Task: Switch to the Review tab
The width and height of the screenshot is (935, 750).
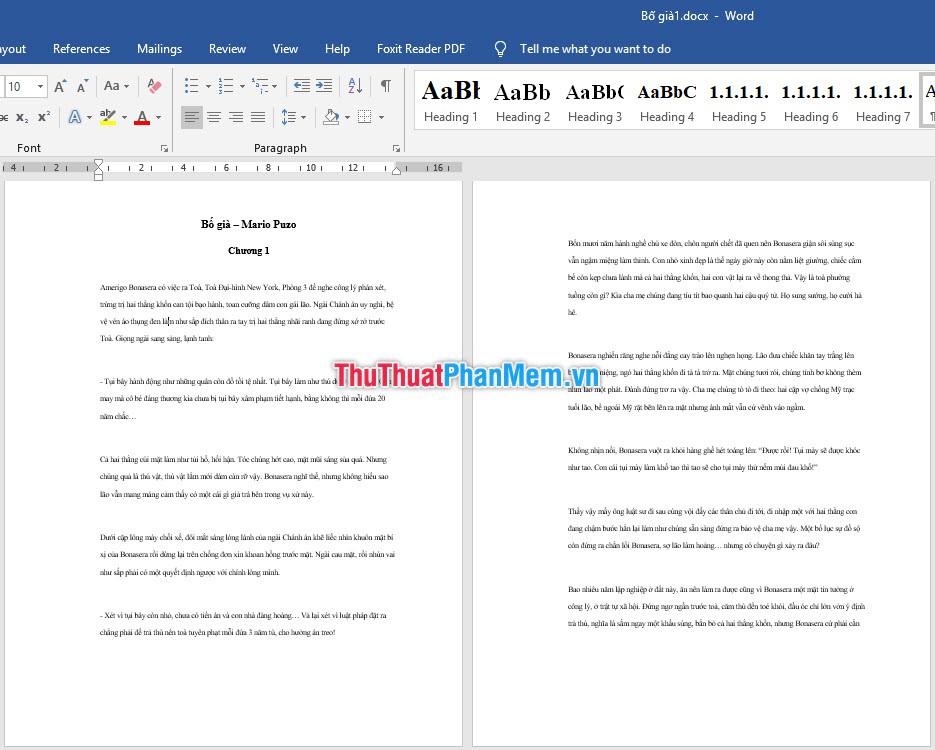Action: click(x=227, y=48)
